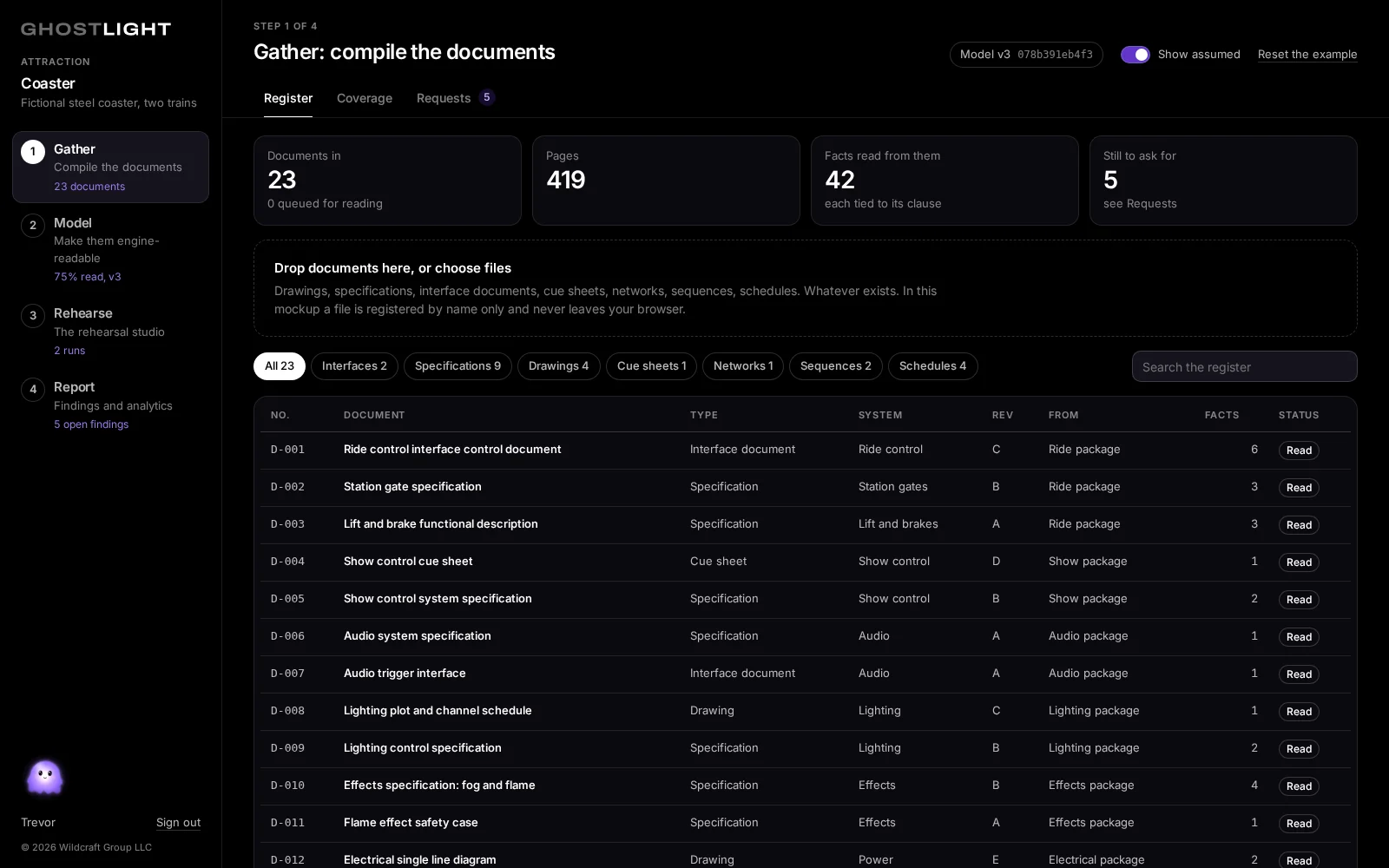This screenshot has height=868, width=1389.
Task: Click the Ghostlight logo
Action: coord(95,29)
